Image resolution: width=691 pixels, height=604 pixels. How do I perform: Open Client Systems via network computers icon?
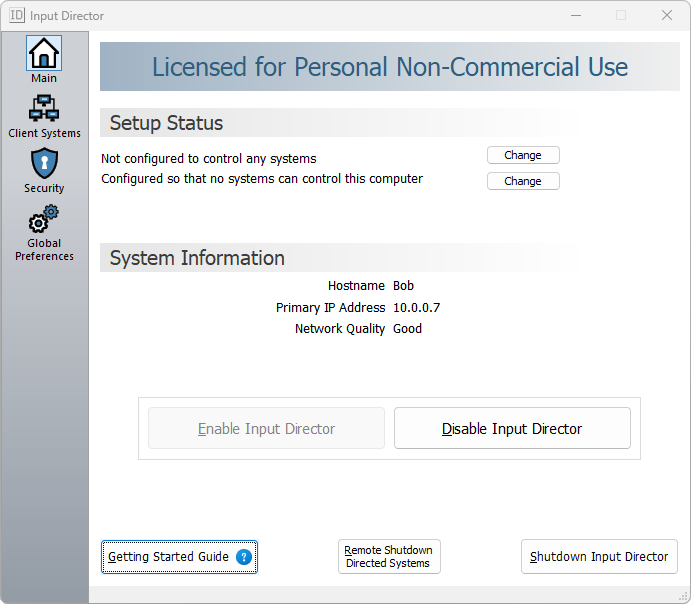click(x=44, y=108)
